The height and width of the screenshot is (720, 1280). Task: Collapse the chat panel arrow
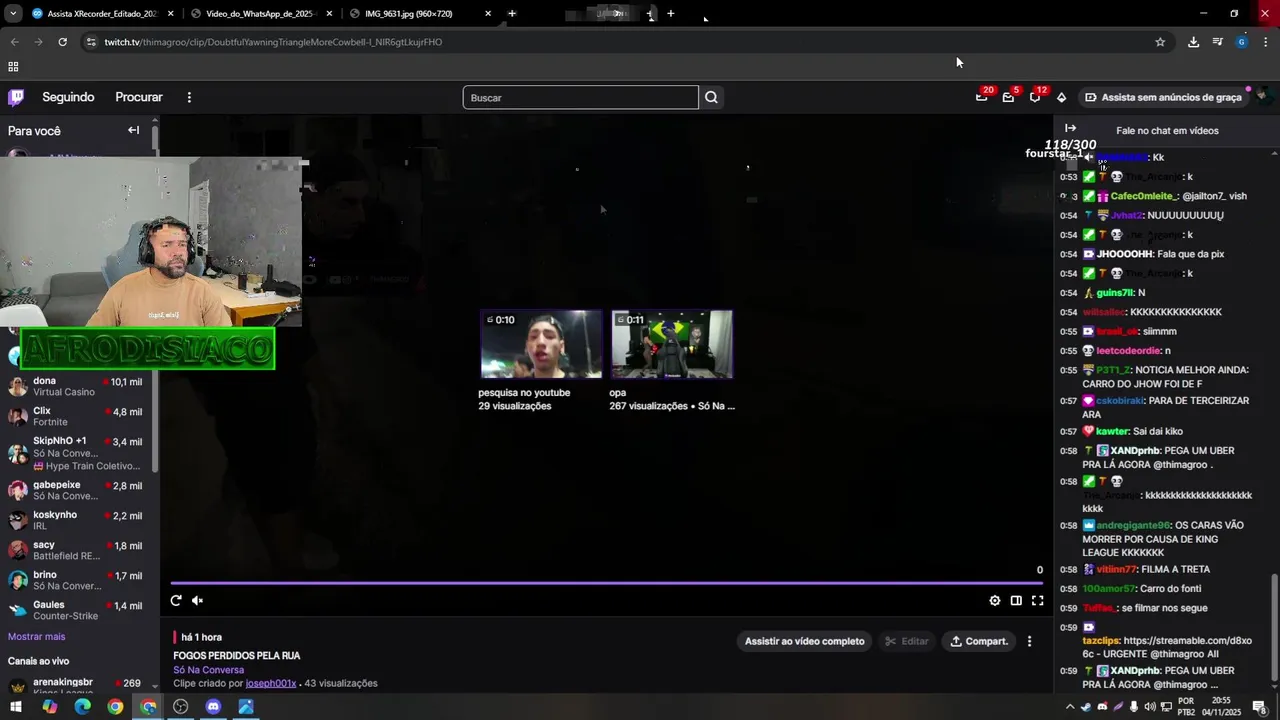coord(1070,128)
